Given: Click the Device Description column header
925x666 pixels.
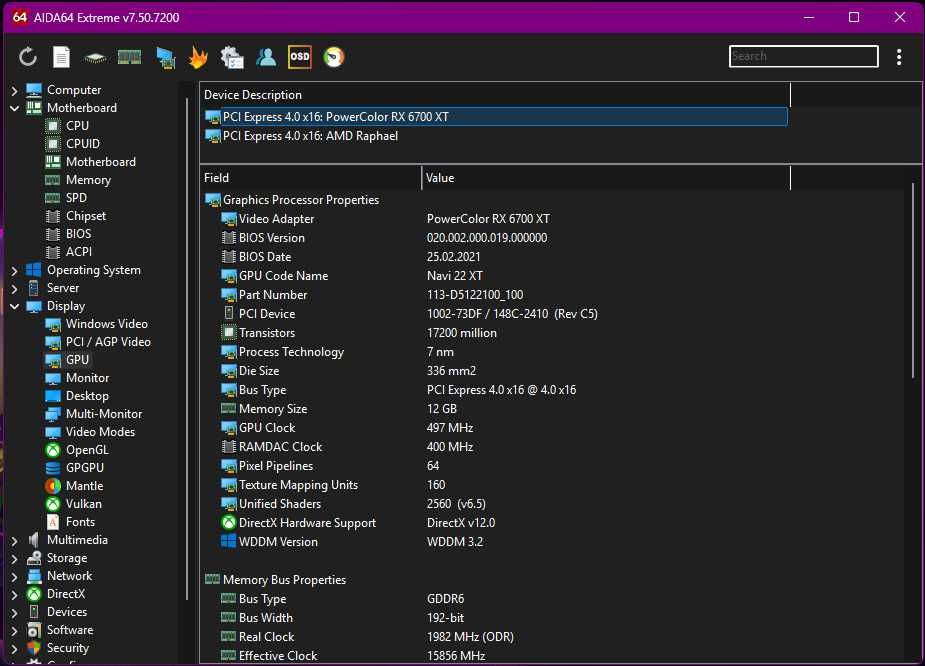Looking at the screenshot, I should click(496, 95).
